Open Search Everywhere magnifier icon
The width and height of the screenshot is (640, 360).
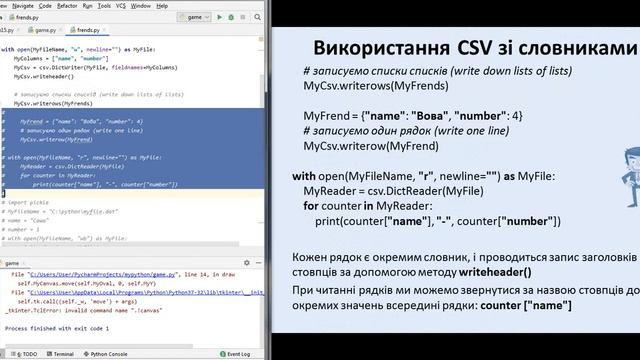(258, 17)
